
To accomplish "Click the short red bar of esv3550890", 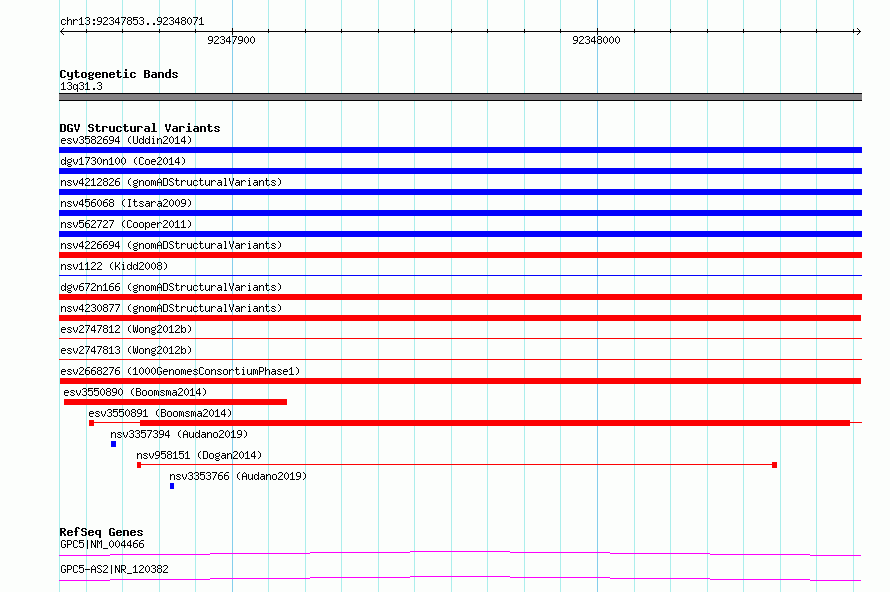I will [x=175, y=402].
